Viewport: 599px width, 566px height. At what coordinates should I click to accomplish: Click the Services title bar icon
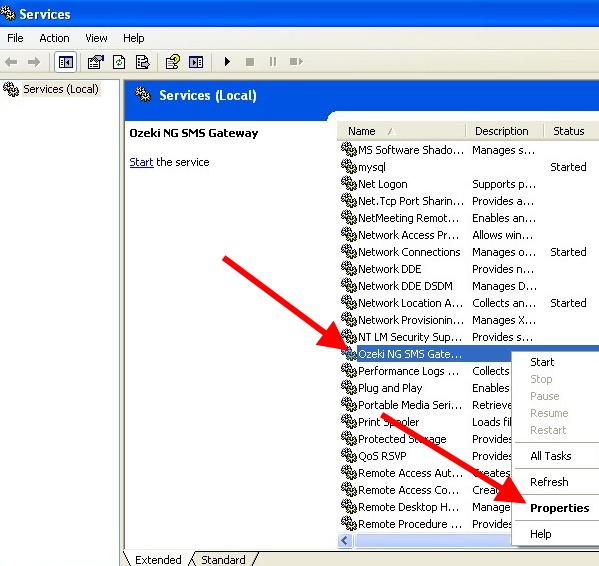8,14
